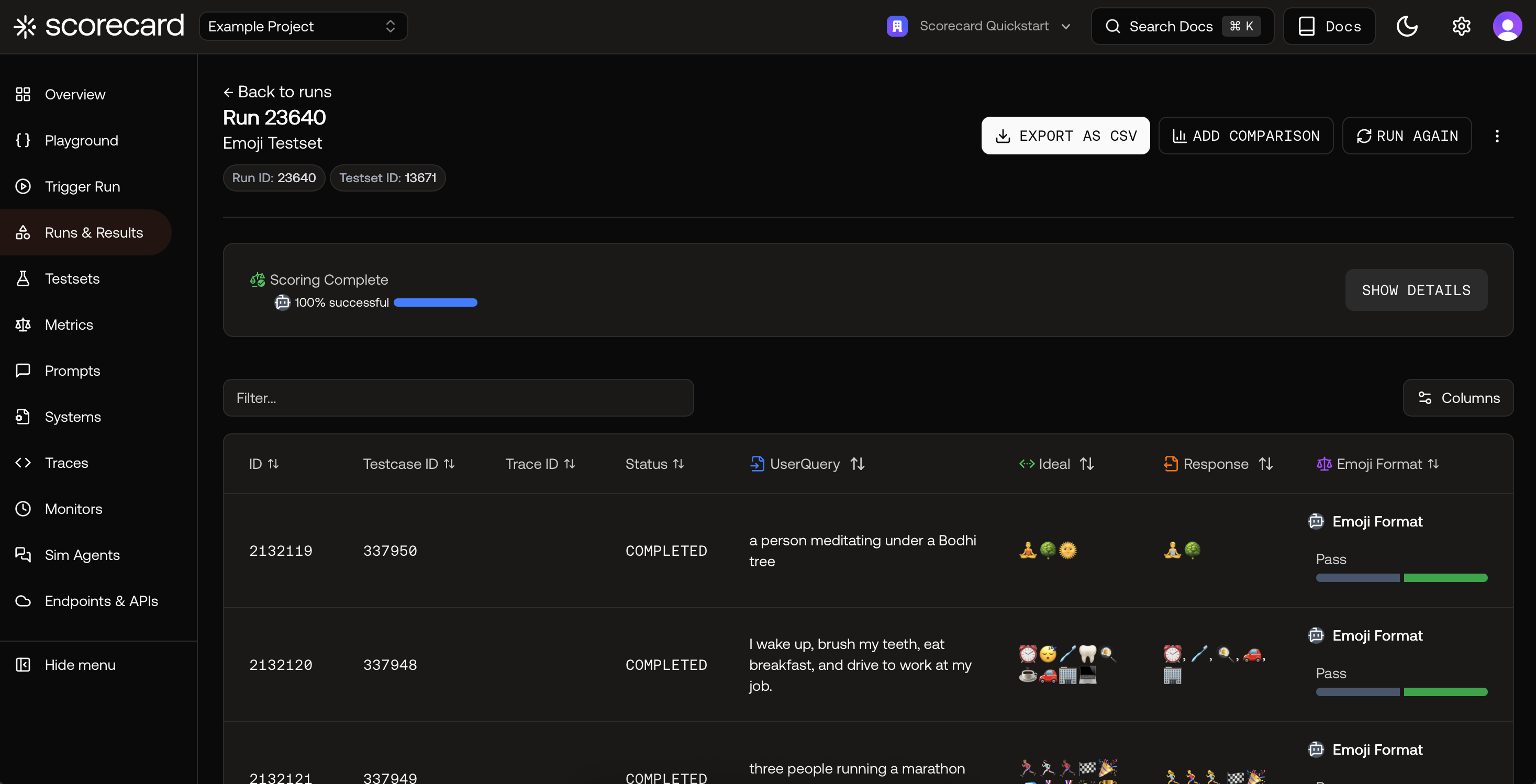The height and width of the screenshot is (784, 1536).
Task: Click the scorecard logo icon
Action: click(25, 26)
